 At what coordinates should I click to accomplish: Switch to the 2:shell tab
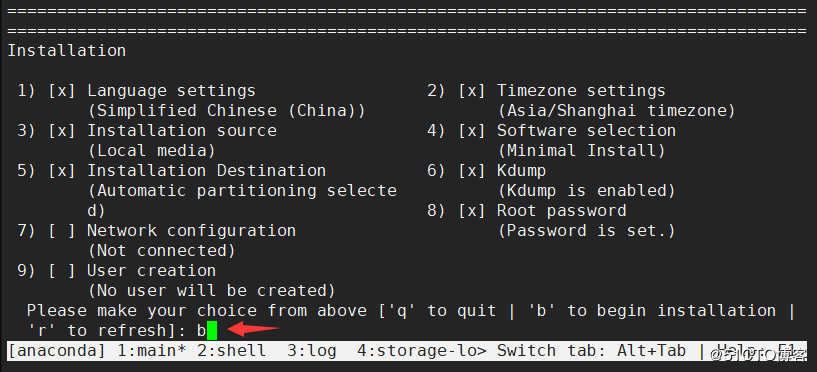click(x=231, y=351)
